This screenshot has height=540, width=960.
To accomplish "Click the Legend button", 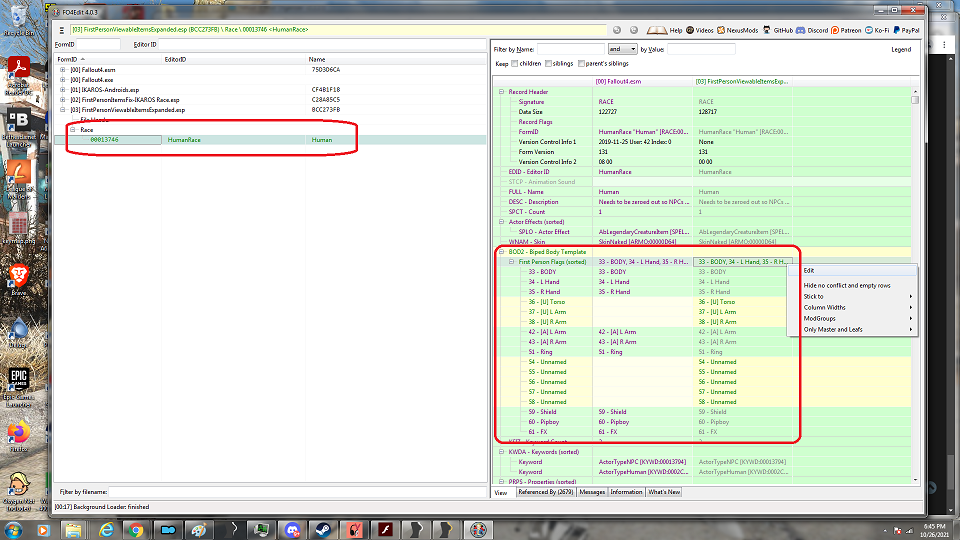I will (x=901, y=50).
